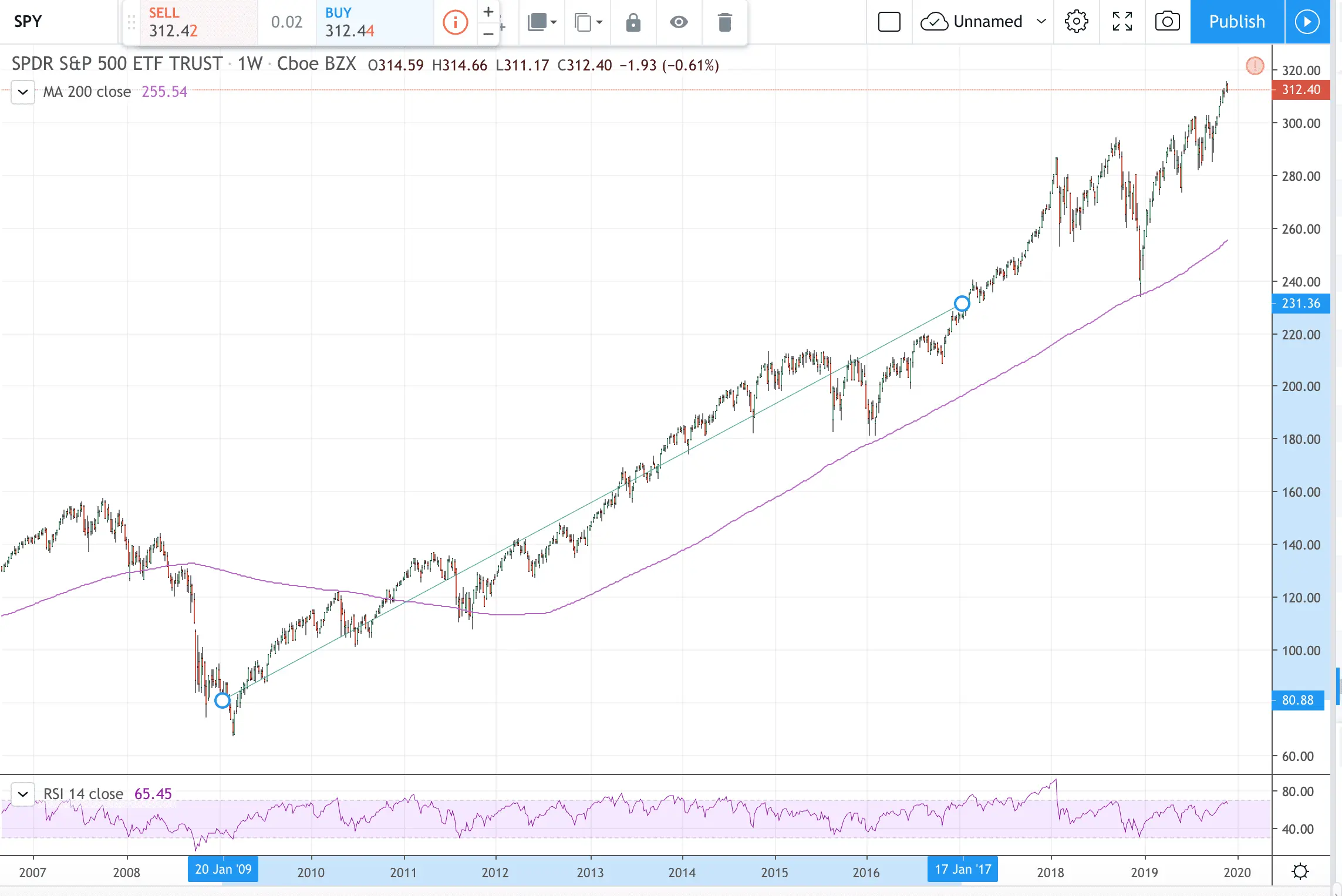The image size is (1342, 896).
Task: Collapse the MA 200 indicator legend
Action: click(x=23, y=92)
